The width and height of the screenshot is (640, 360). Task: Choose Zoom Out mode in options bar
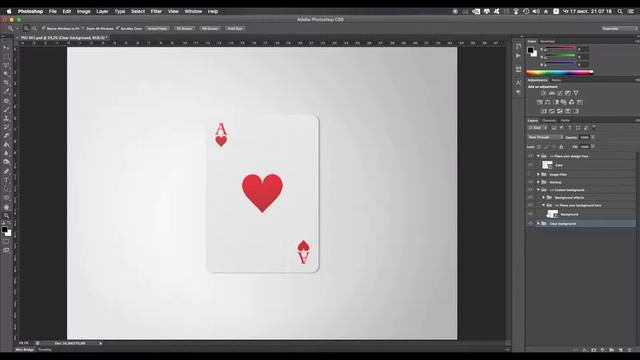[x=34, y=29]
